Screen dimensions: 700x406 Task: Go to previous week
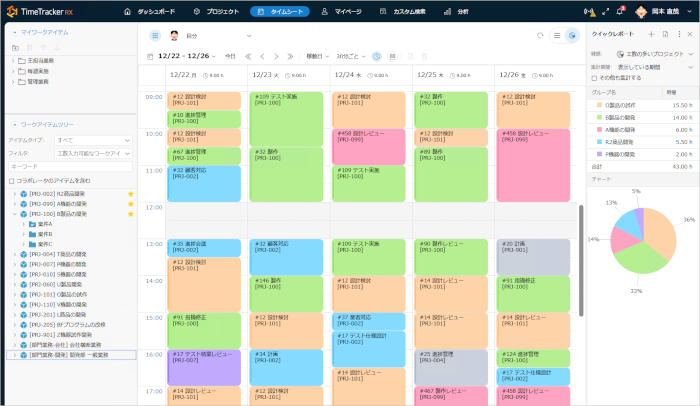point(262,56)
